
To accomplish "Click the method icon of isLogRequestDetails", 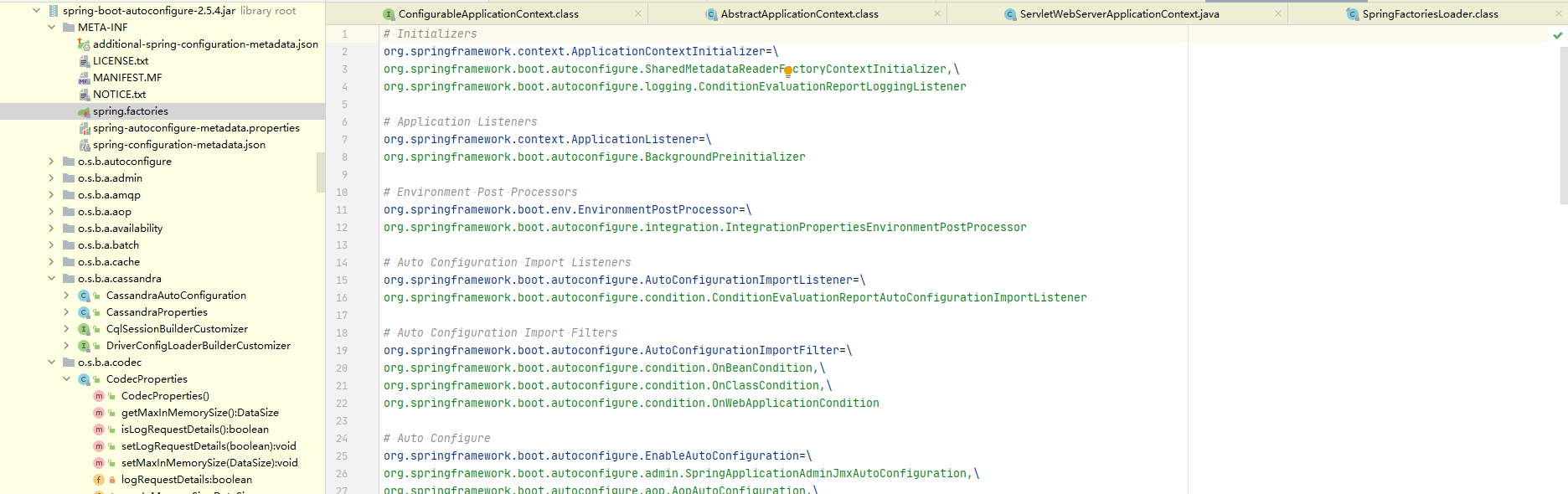I will click(x=99, y=430).
